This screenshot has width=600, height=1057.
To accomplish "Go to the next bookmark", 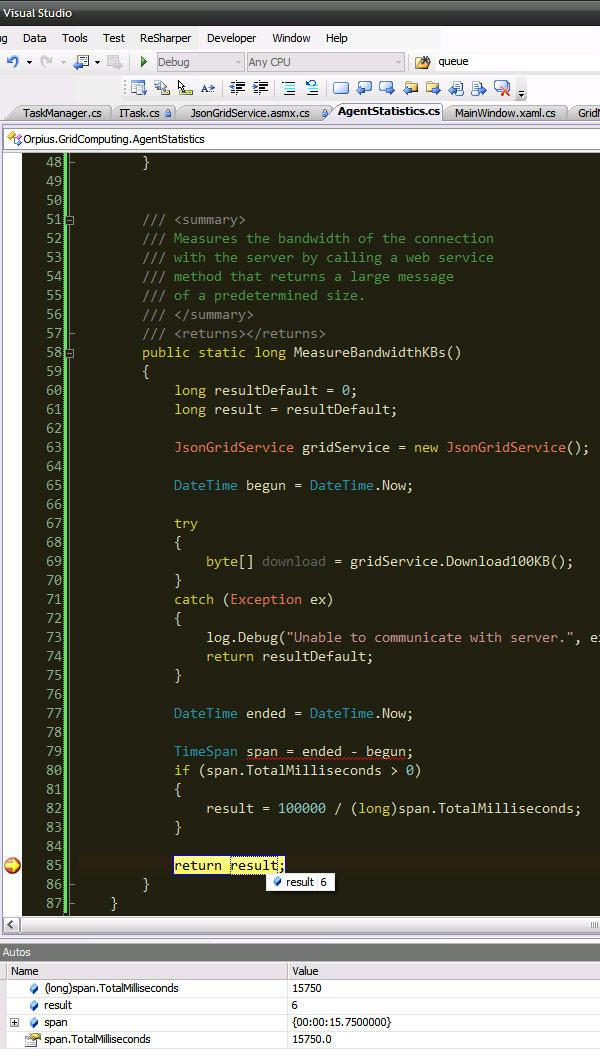I will pyautogui.click(x=387, y=88).
